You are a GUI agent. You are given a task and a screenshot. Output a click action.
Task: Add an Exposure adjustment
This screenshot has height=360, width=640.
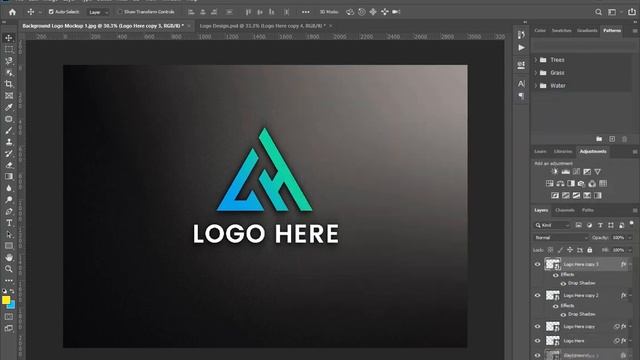click(587, 172)
